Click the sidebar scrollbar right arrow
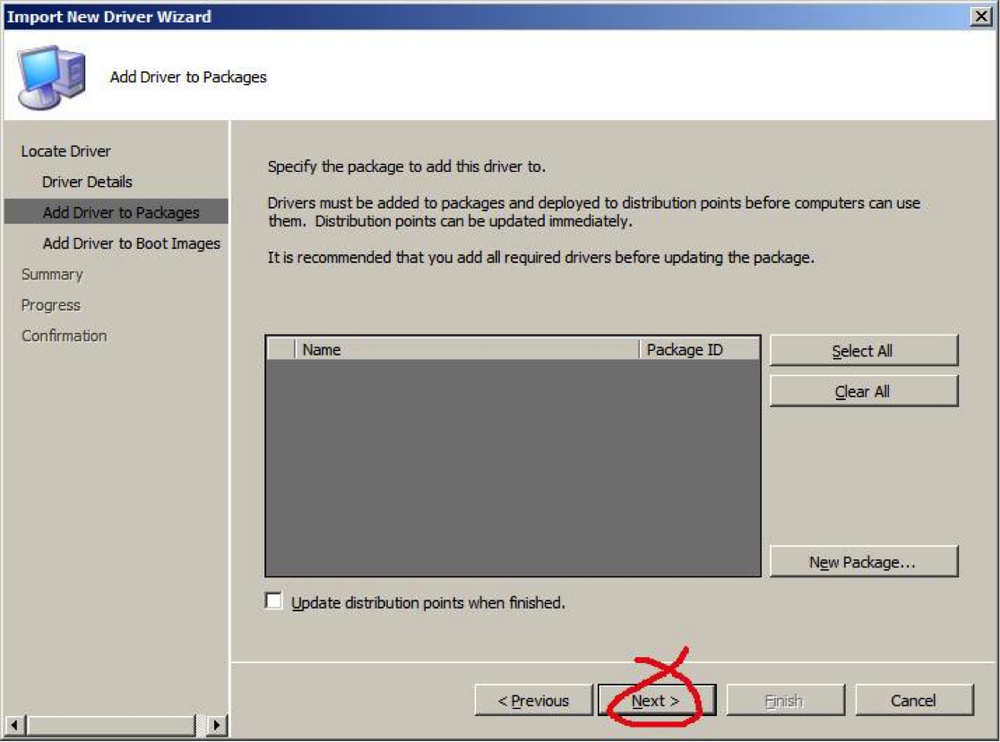The width and height of the screenshot is (1000, 742). point(217,725)
